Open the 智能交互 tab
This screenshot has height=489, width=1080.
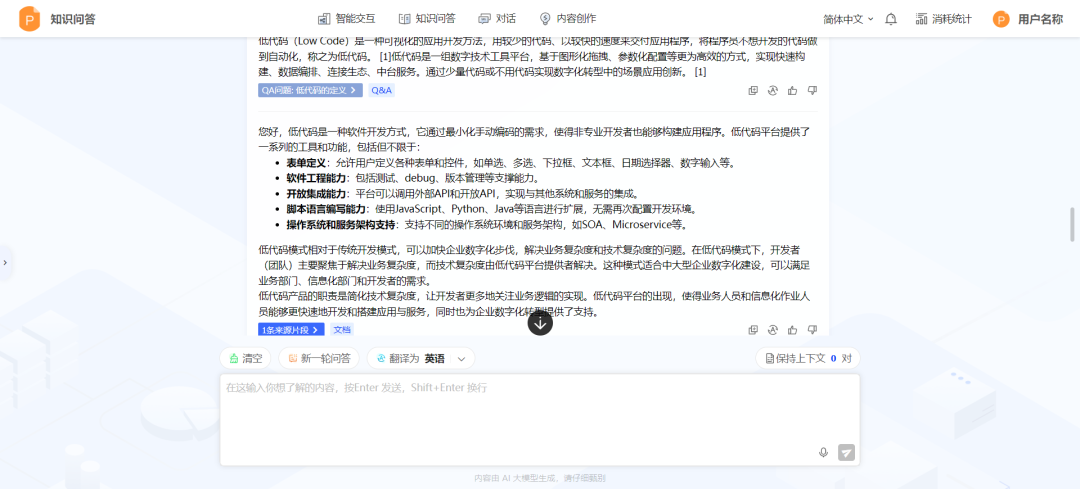point(345,19)
